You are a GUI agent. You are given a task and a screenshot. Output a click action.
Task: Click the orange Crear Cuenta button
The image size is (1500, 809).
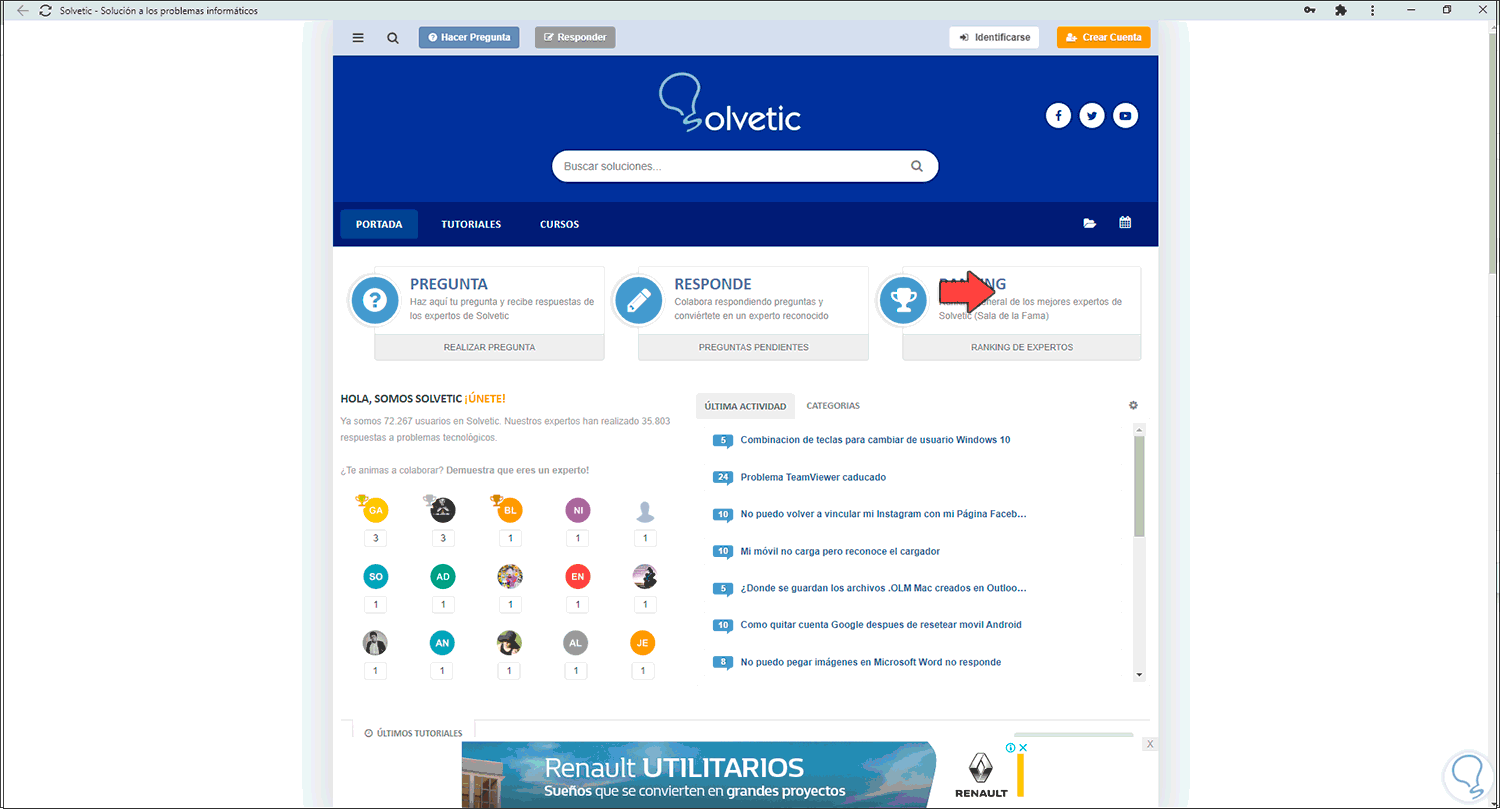point(1104,37)
